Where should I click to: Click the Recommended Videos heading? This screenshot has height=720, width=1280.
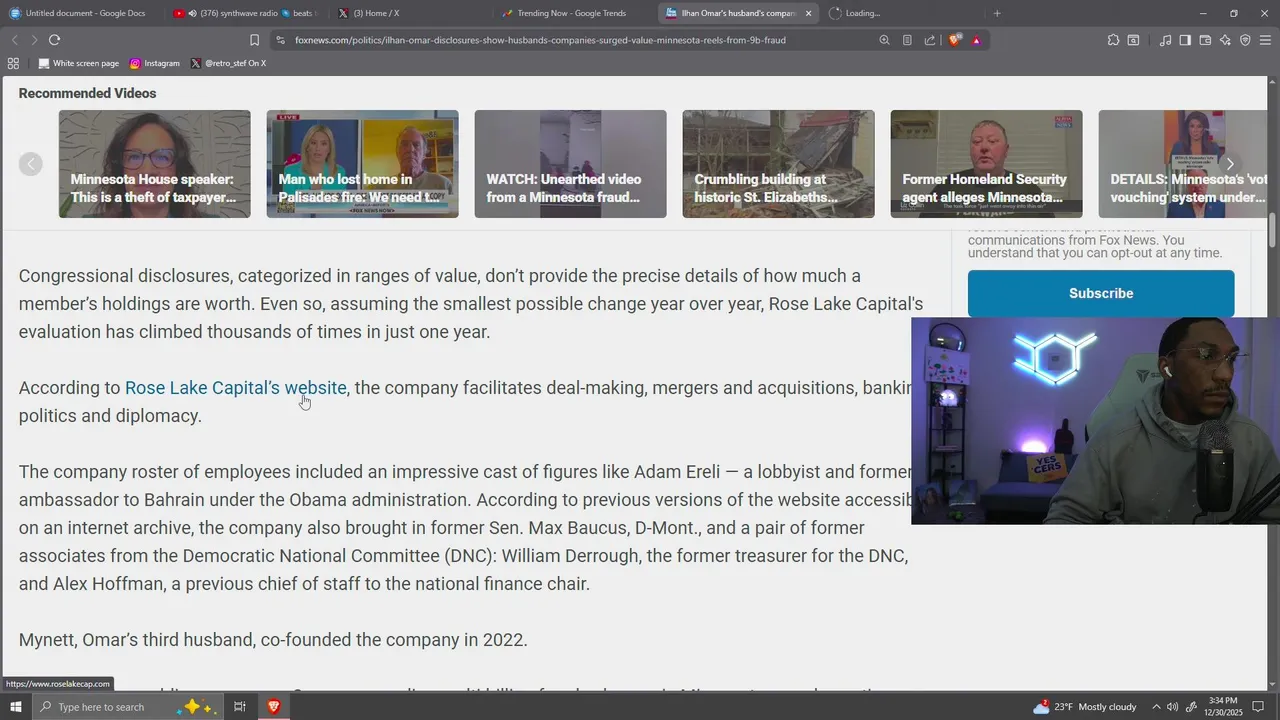pos(87,93)
